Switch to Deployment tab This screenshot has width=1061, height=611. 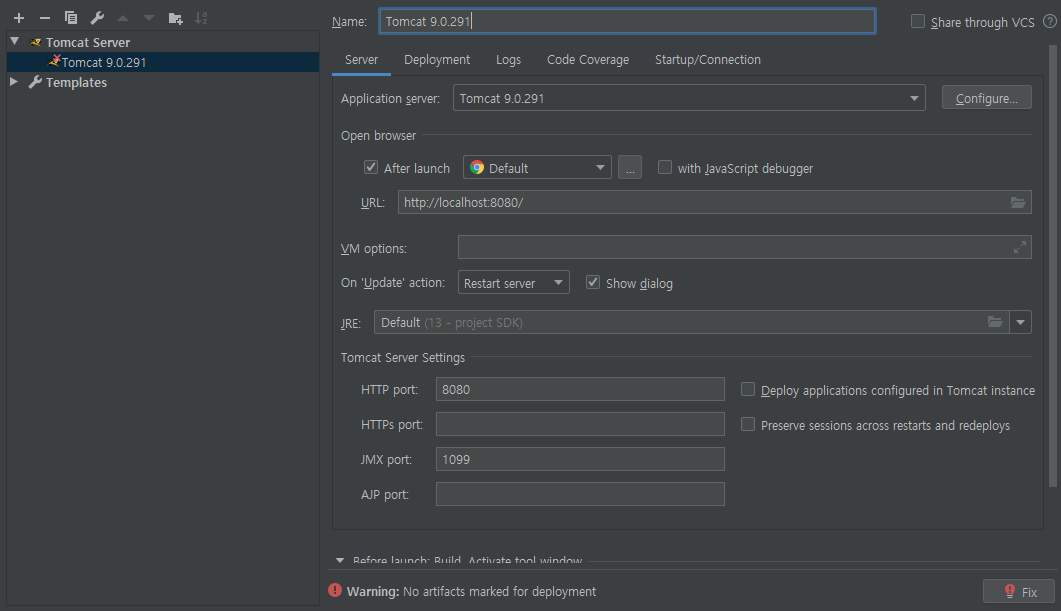tap(437, 60)
